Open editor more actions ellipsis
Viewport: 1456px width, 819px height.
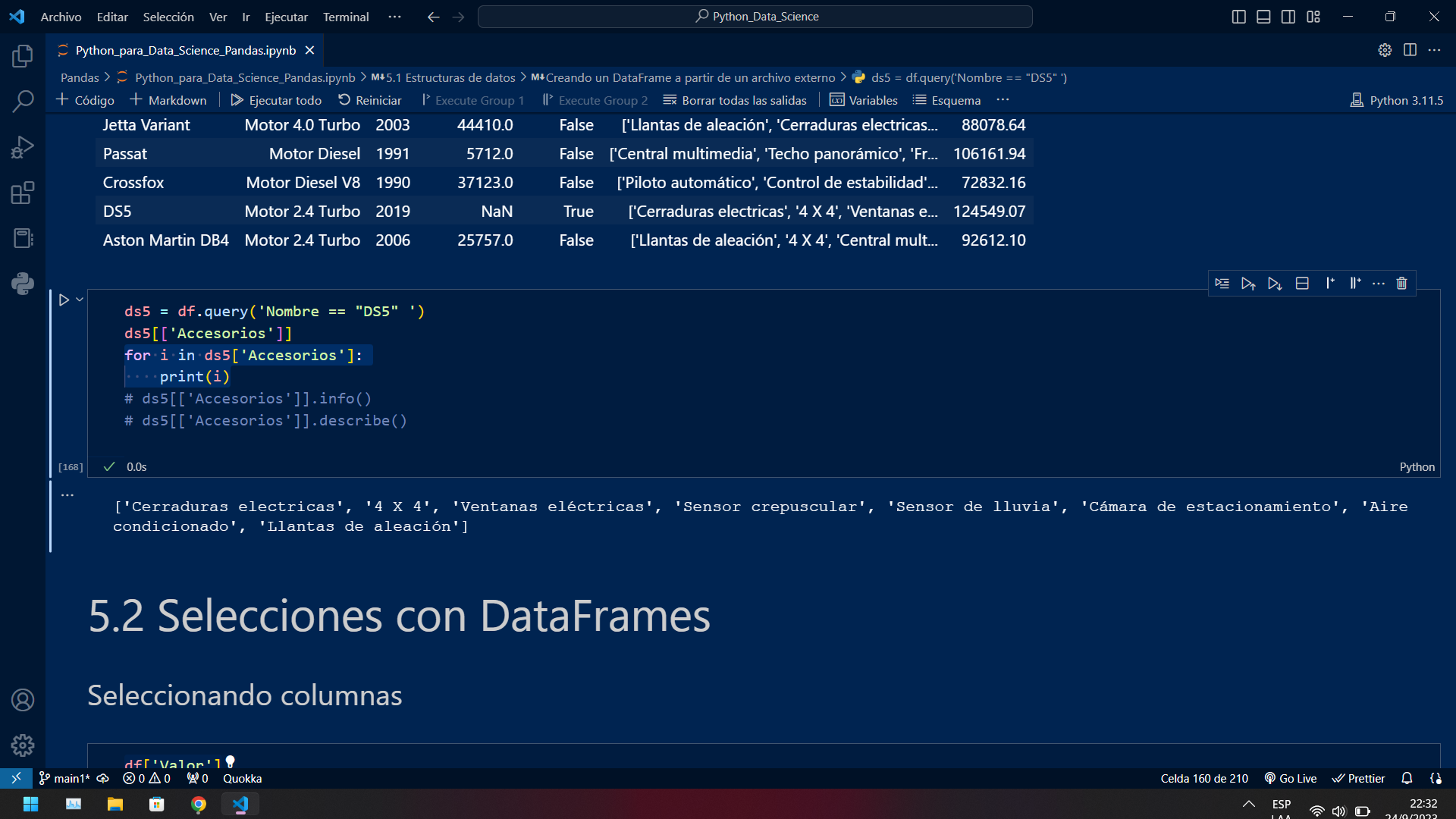point(1434,50)
